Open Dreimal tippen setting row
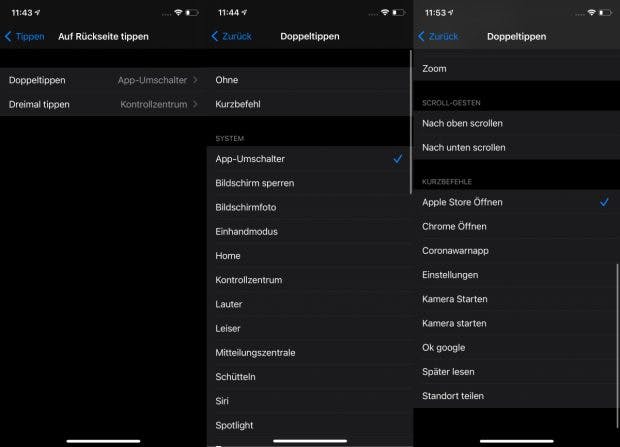The height and width of the screenshot is (447, 620). click(103, 104)
